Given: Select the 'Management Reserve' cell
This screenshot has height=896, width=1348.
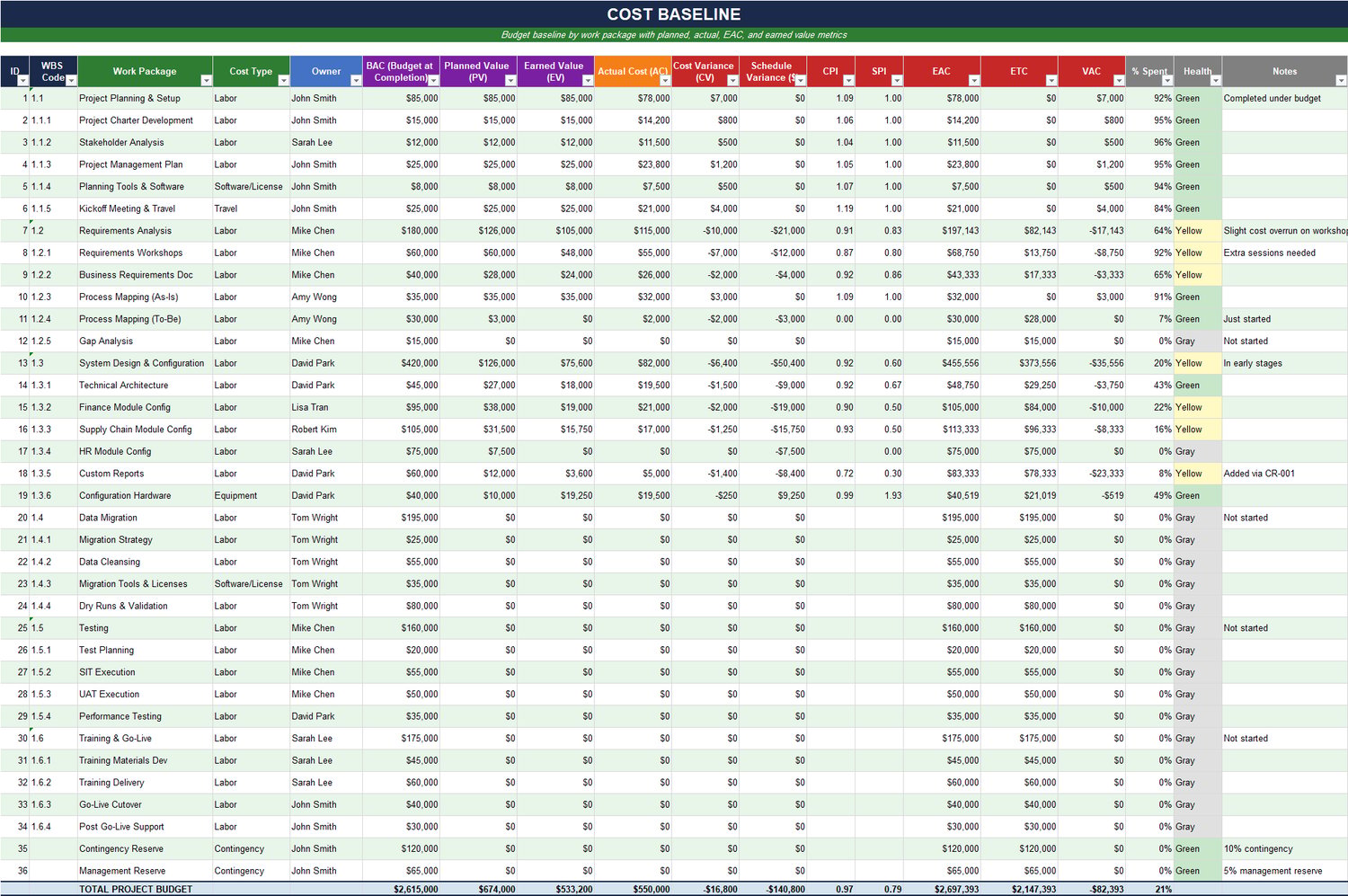Looking at the screenshot, I should coord(145,871).
